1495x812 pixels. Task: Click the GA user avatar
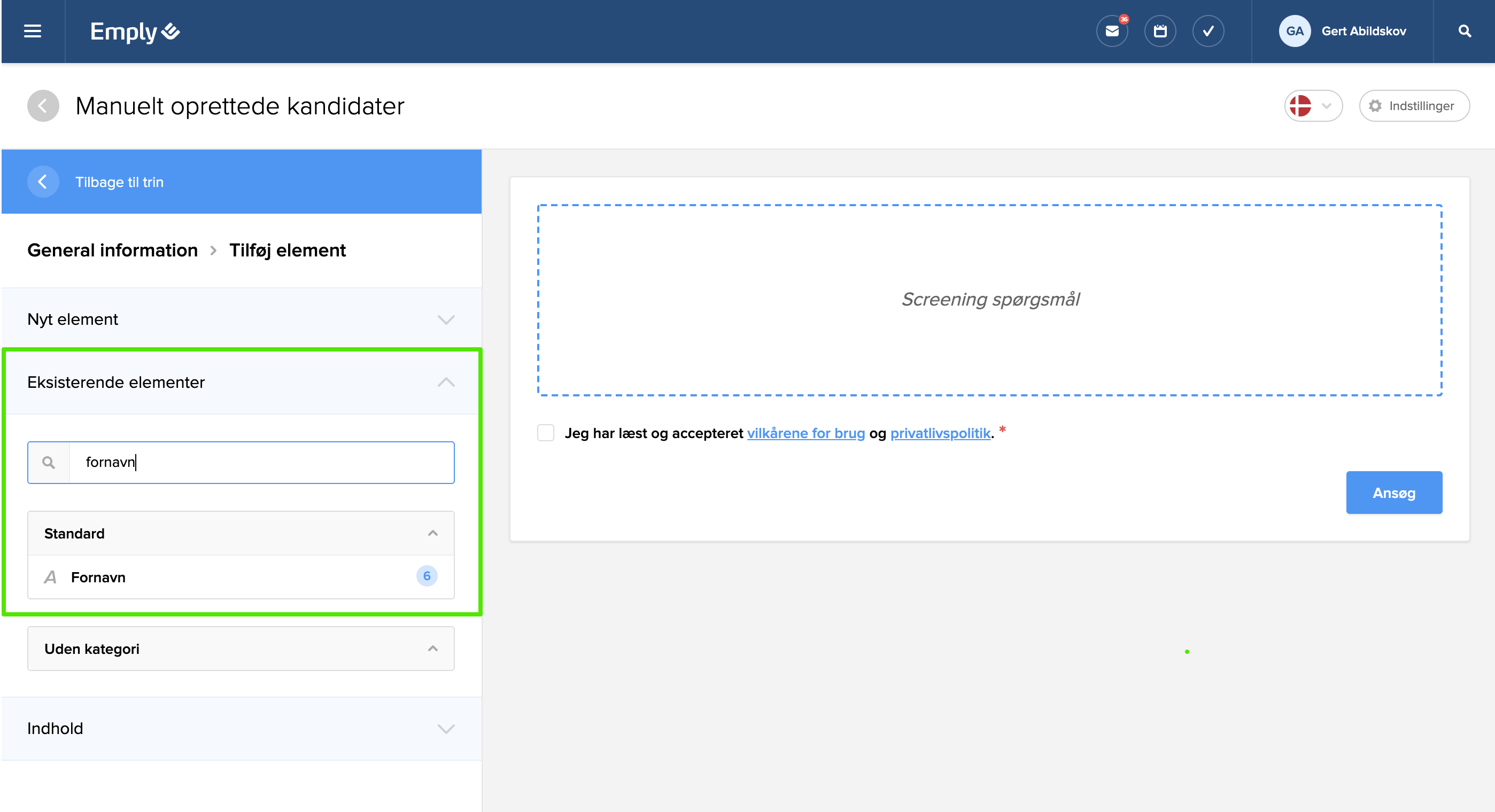(1294, 32)
